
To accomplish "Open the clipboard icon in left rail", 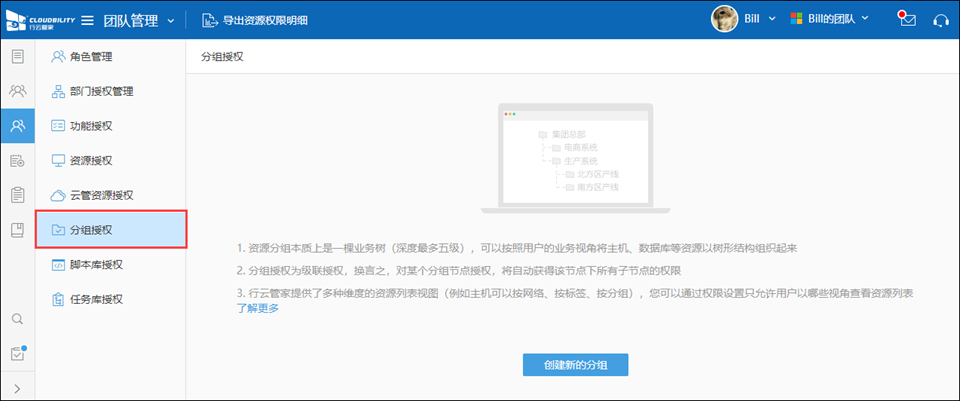I will click(17, 195).
